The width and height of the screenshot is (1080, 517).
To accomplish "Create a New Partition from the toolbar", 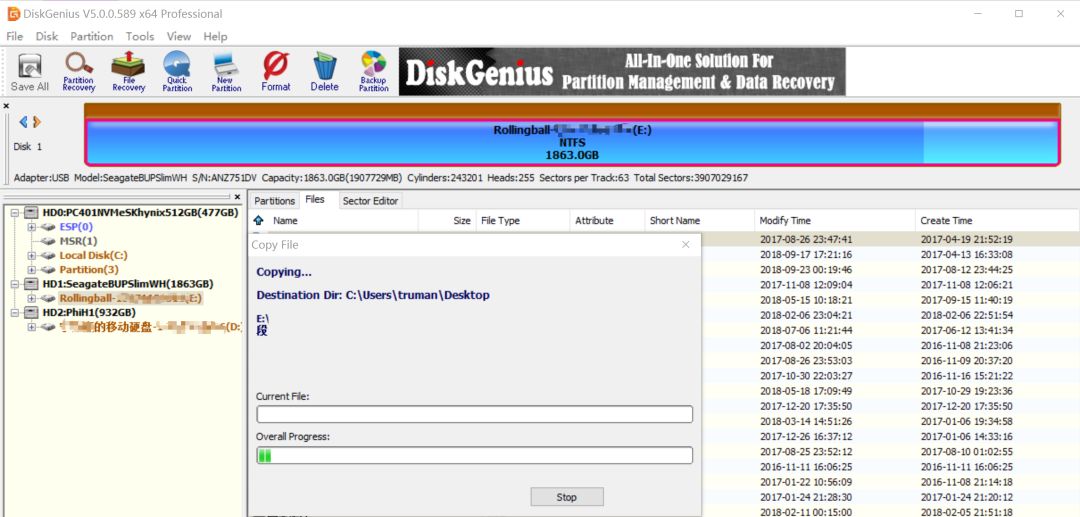I will click(x=226, y=71).
